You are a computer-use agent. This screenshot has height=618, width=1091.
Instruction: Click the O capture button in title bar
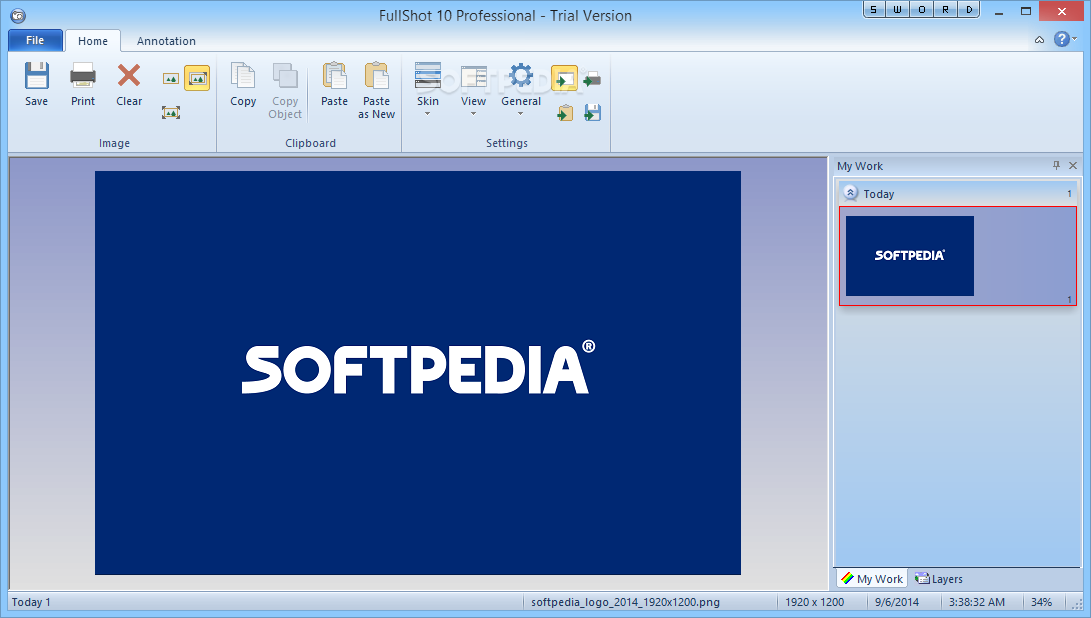(922, 10)
